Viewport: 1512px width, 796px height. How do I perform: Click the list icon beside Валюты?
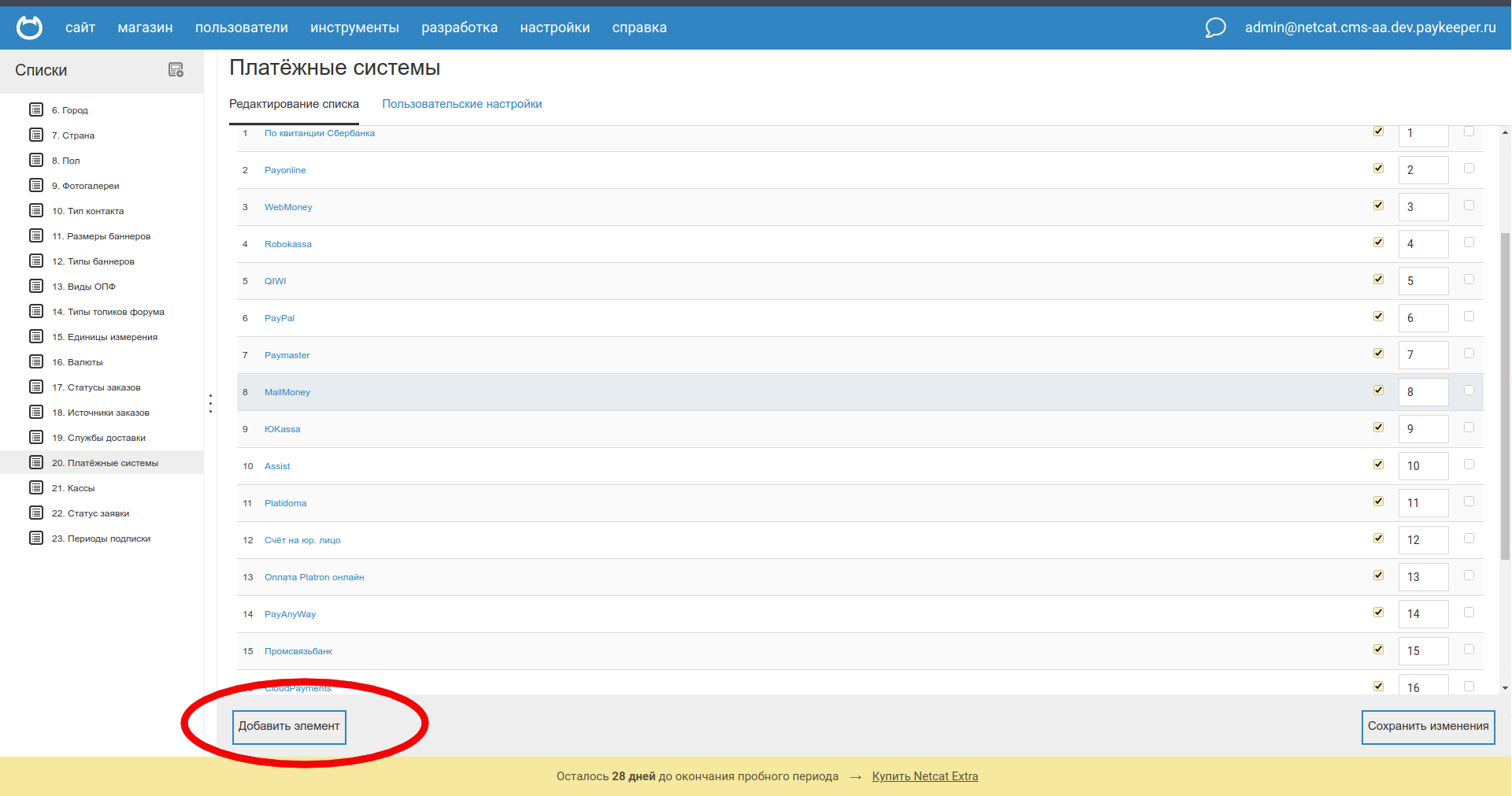(x=36, y=362)
